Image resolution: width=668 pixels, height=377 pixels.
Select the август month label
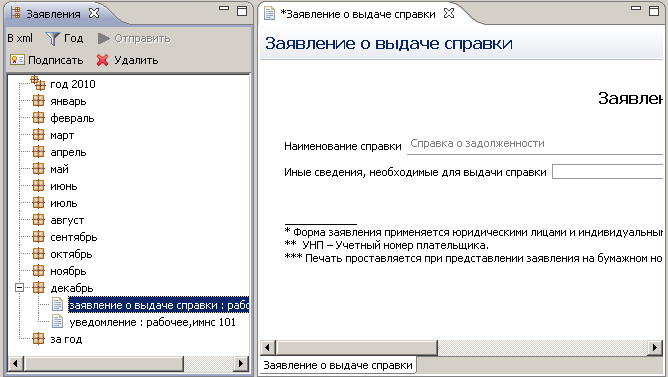coord(67,220)
